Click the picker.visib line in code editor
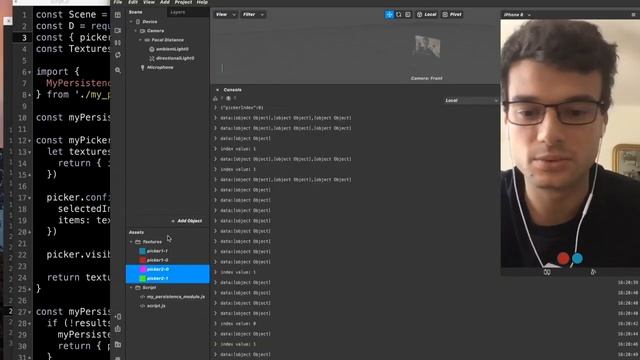The image size is (640, 360). [78, 255]
